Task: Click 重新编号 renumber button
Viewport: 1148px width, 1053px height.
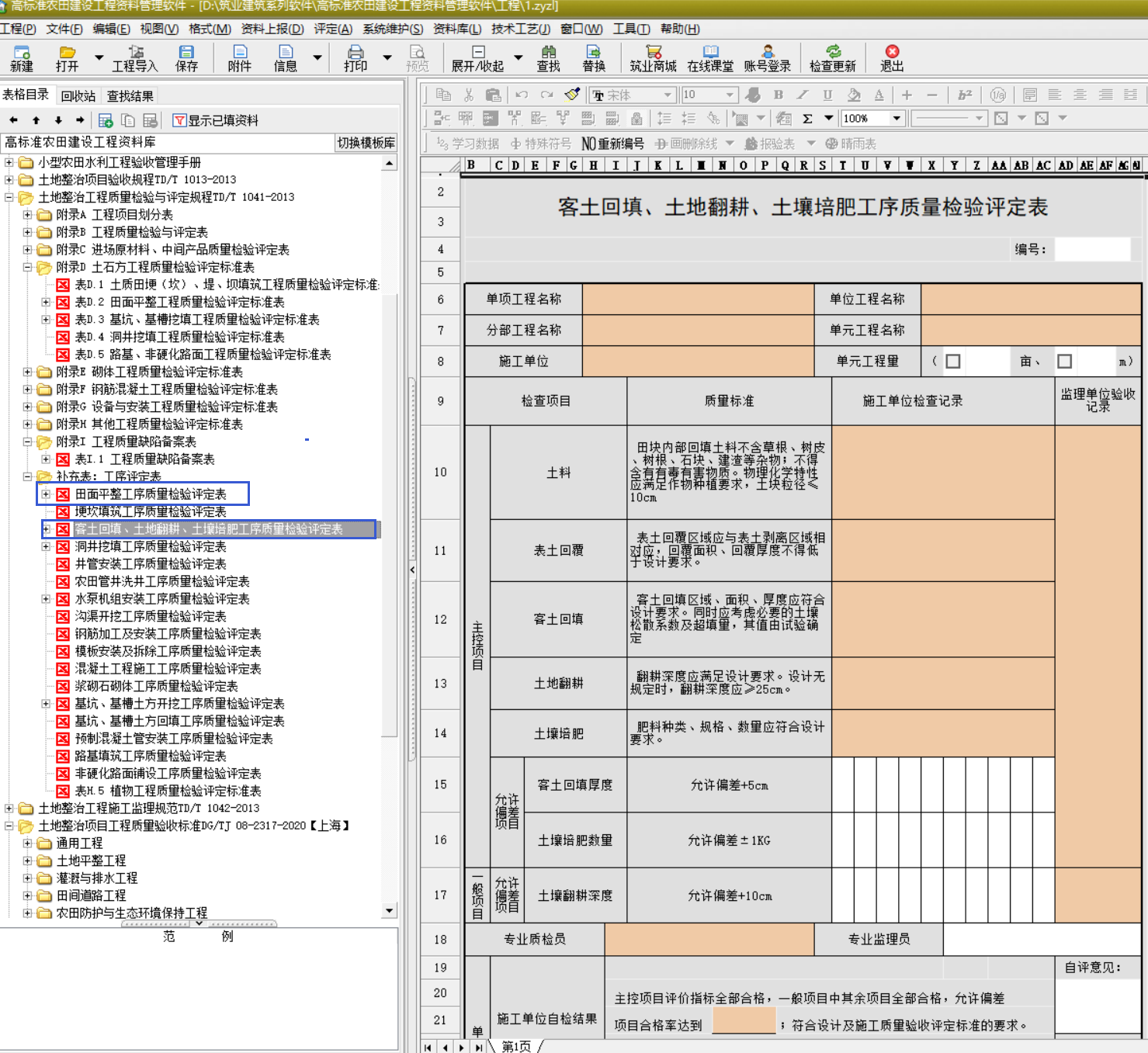Action: [613, 144]
